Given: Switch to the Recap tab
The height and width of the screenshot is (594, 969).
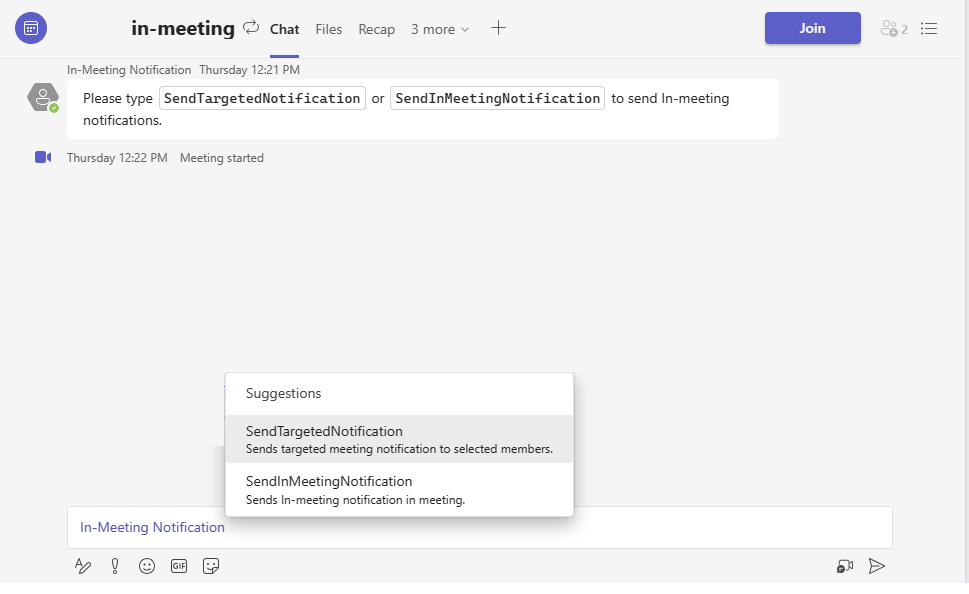Looking at the screenshot, I should [x=377, y=29].
